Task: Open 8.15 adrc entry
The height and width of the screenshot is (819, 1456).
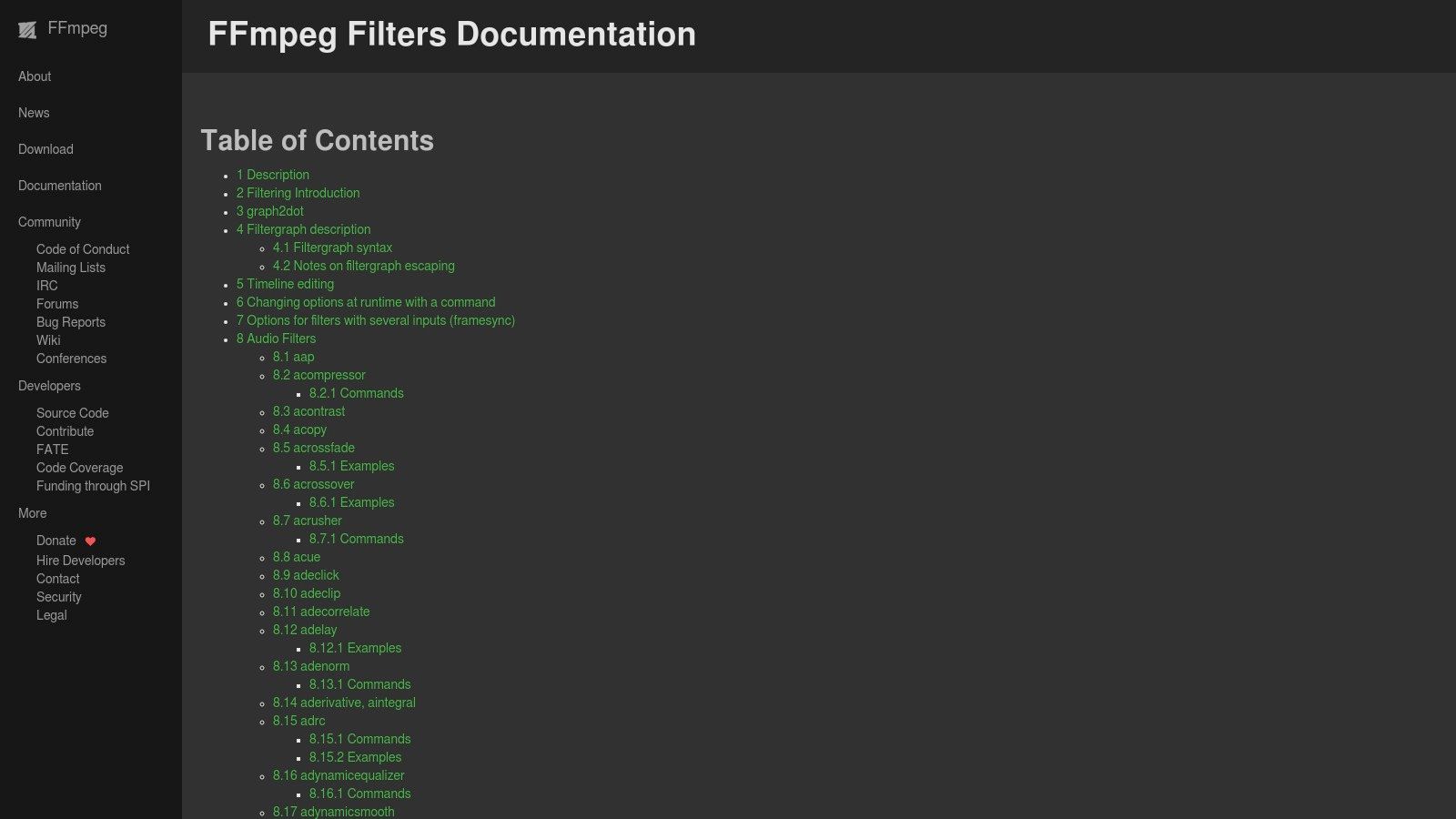Action: click(x=298, y=721)
